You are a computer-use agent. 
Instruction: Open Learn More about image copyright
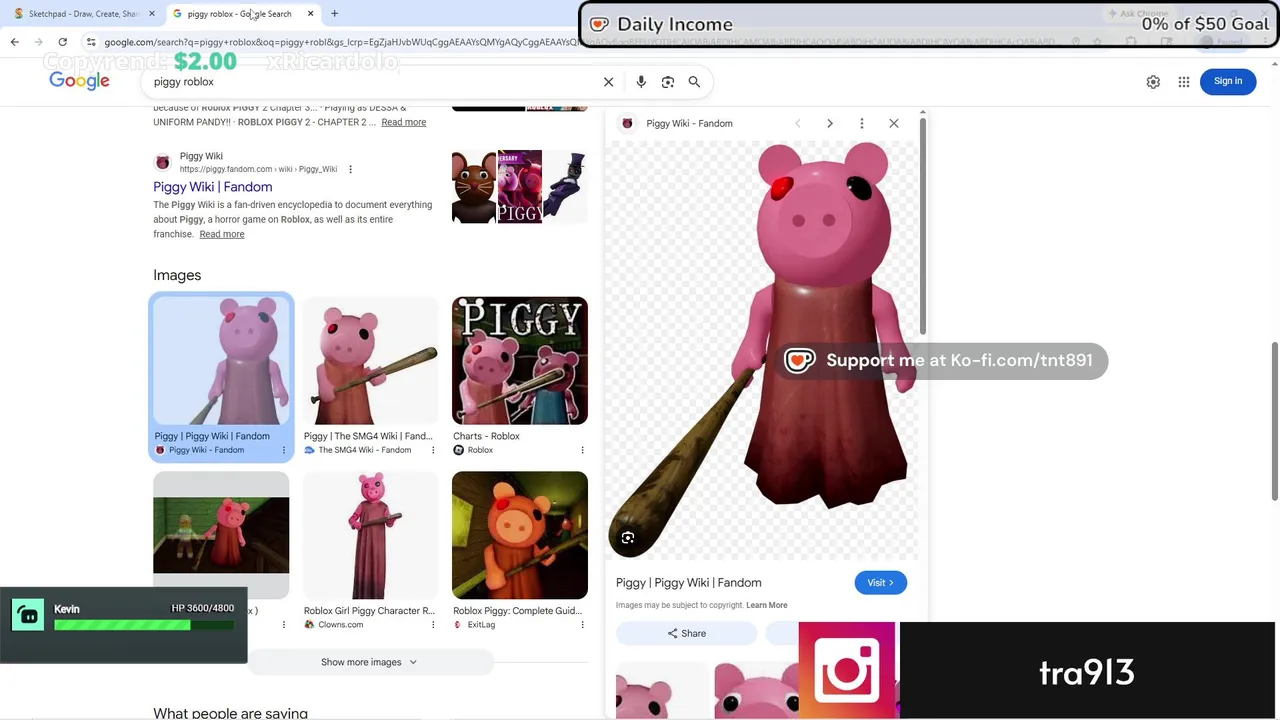click(x=766, y=605)
